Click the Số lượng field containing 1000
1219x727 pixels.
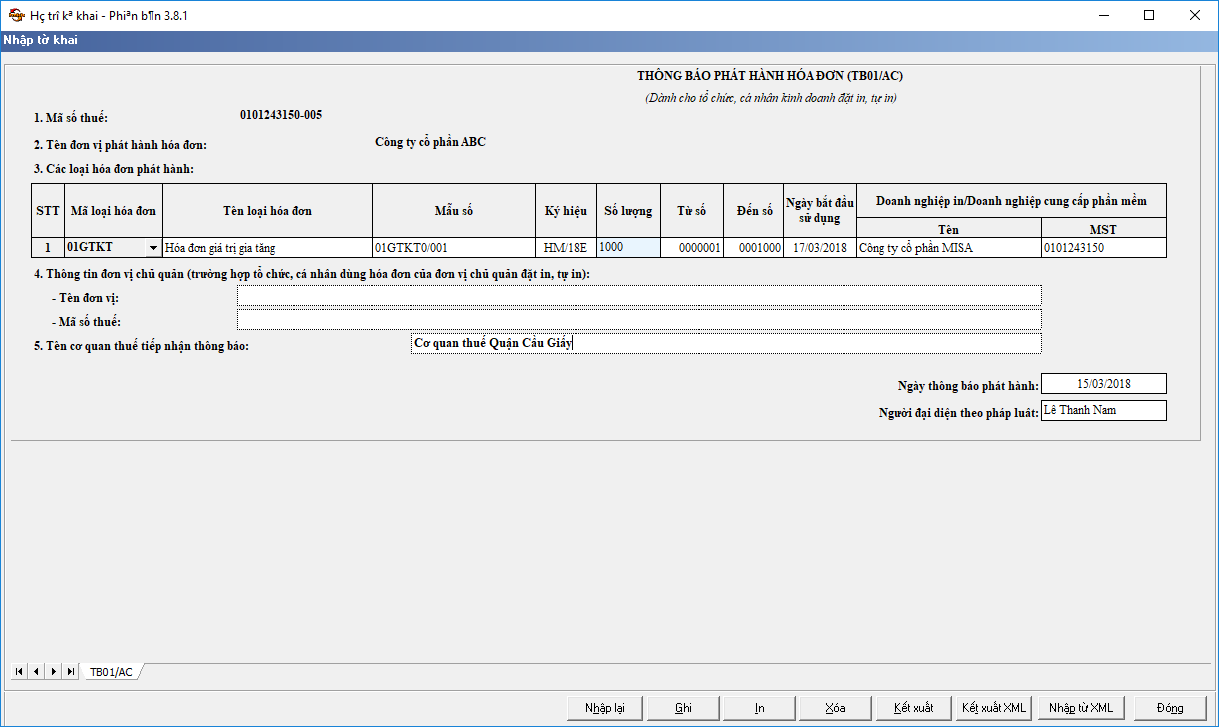(628, 248)
